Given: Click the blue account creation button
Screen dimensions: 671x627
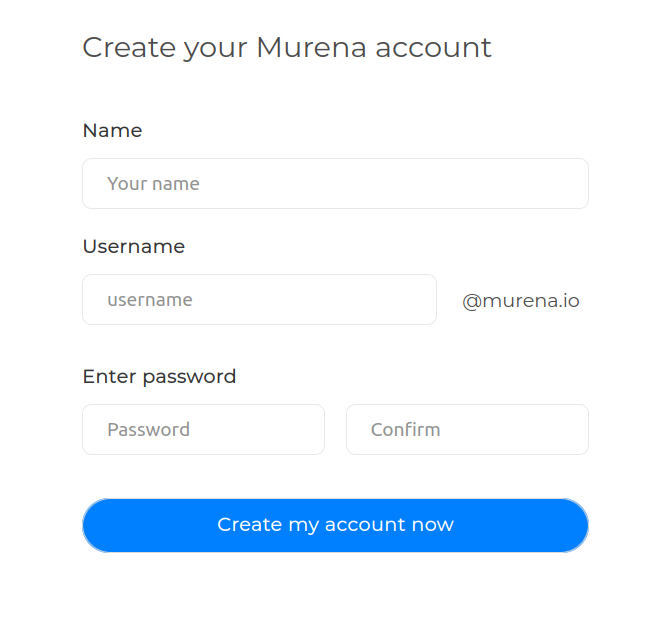Looking at the screenshot, I should (335, 525).
